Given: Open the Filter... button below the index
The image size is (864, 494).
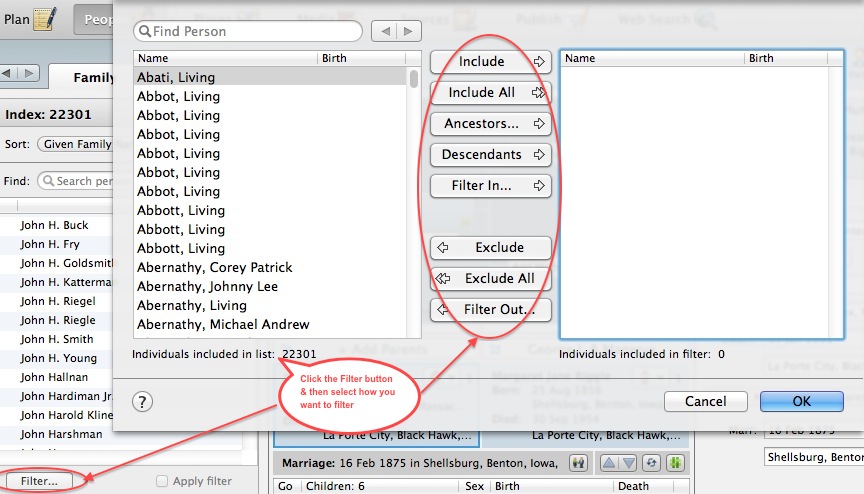Looking at the screenshot, I should coord(39,481).
